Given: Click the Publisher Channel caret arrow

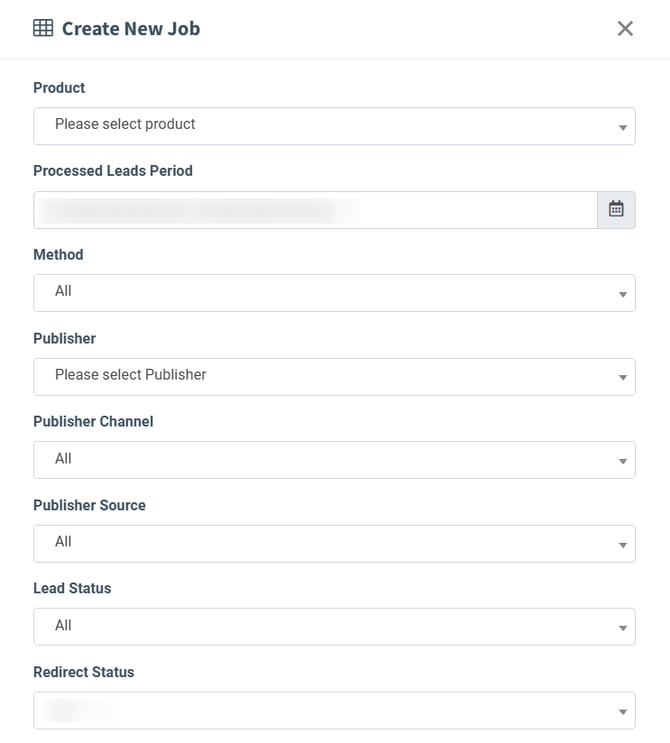Looking at the screenshot, I should pos(622,462).
